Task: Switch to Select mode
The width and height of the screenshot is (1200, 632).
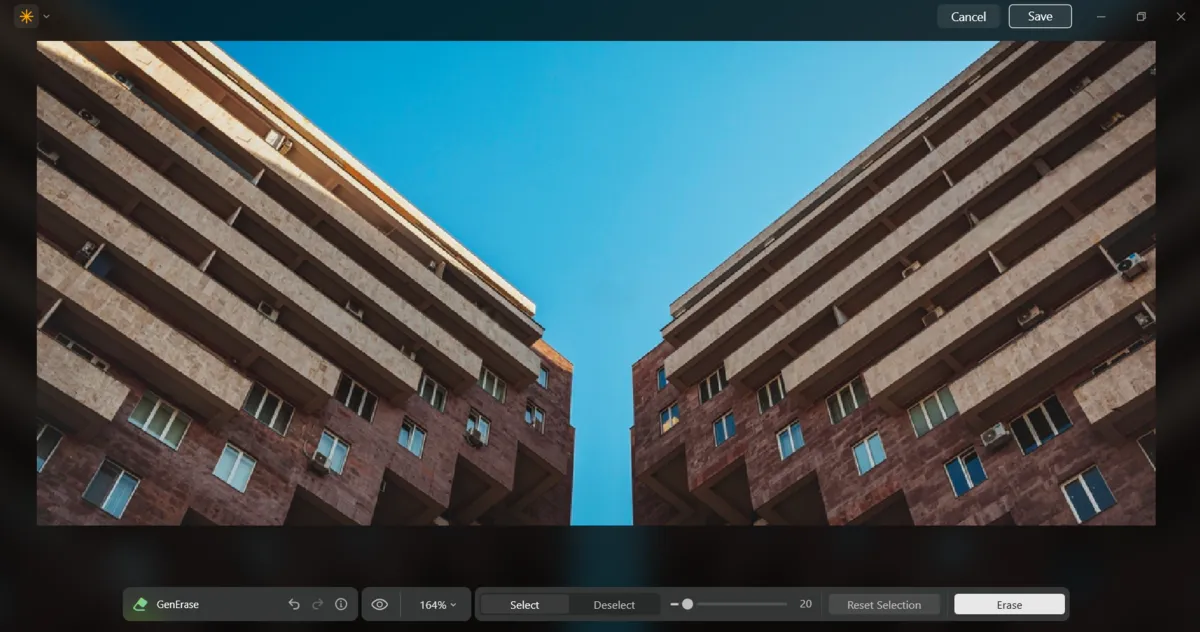Action: [527, 604]
